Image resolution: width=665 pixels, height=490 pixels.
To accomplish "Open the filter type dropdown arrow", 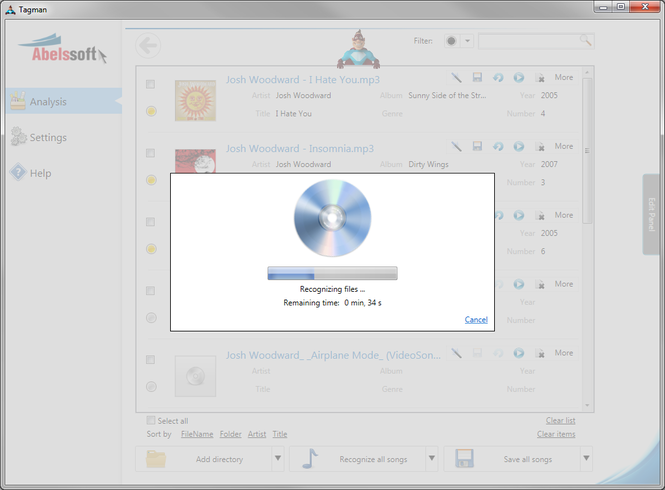I will [x=467, y=41].
